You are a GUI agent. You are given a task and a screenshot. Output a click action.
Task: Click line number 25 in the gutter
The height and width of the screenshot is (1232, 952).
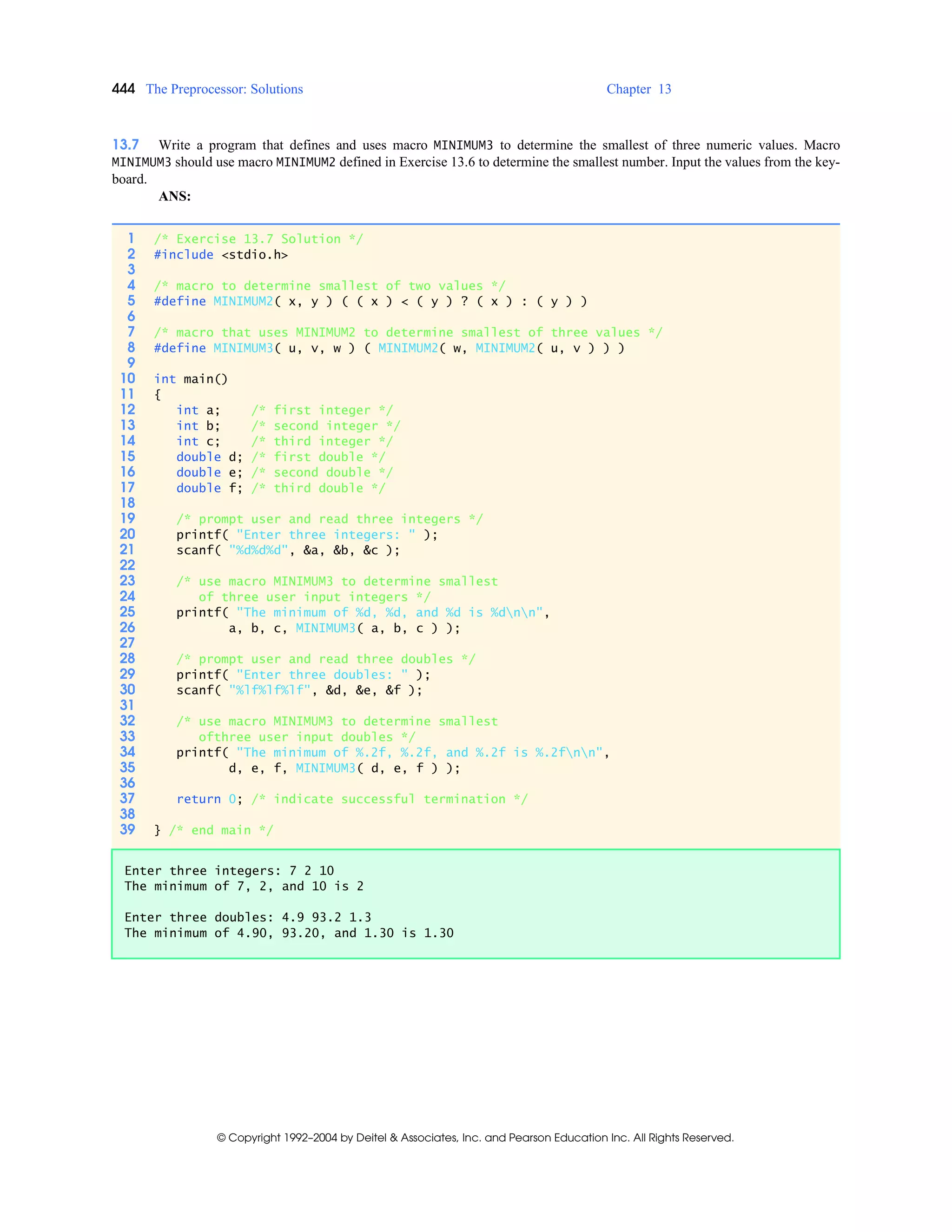click(127, 612)
